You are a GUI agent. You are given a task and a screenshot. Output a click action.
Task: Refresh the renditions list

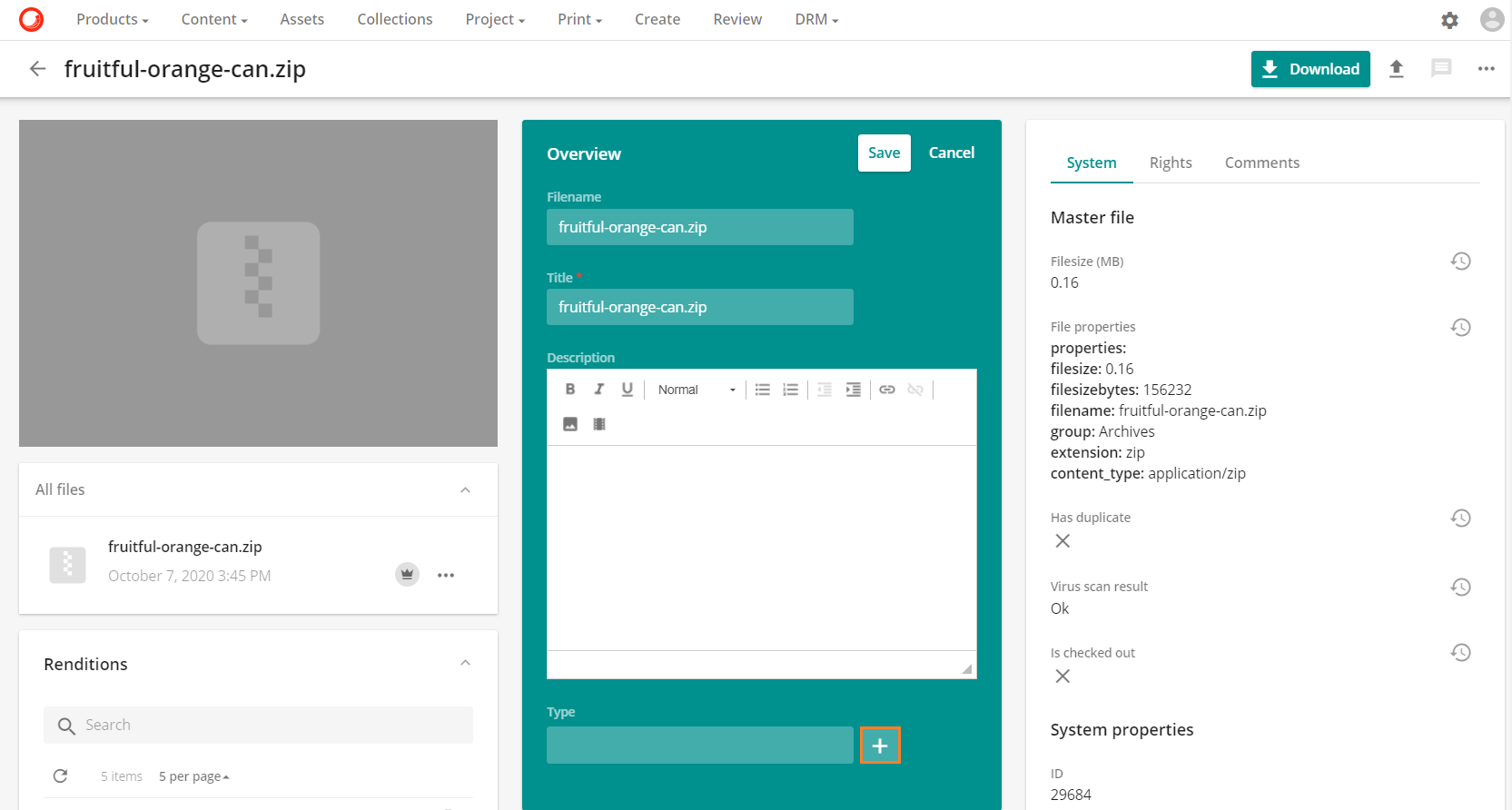(x=61, y=776)
